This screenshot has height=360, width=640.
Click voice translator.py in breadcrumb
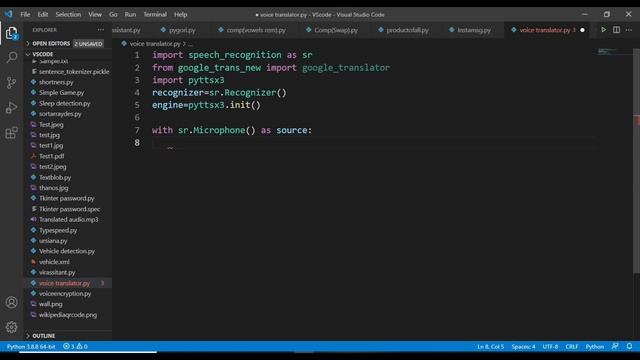[155, 44]
